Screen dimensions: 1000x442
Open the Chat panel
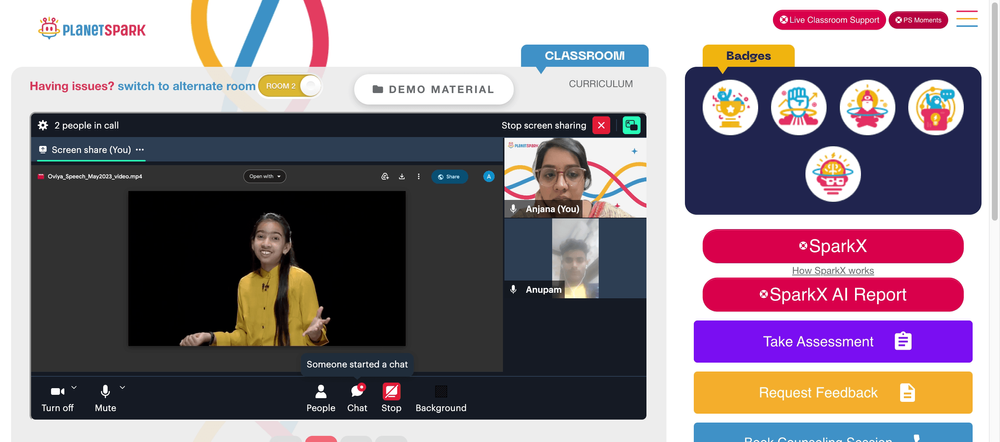357,399
